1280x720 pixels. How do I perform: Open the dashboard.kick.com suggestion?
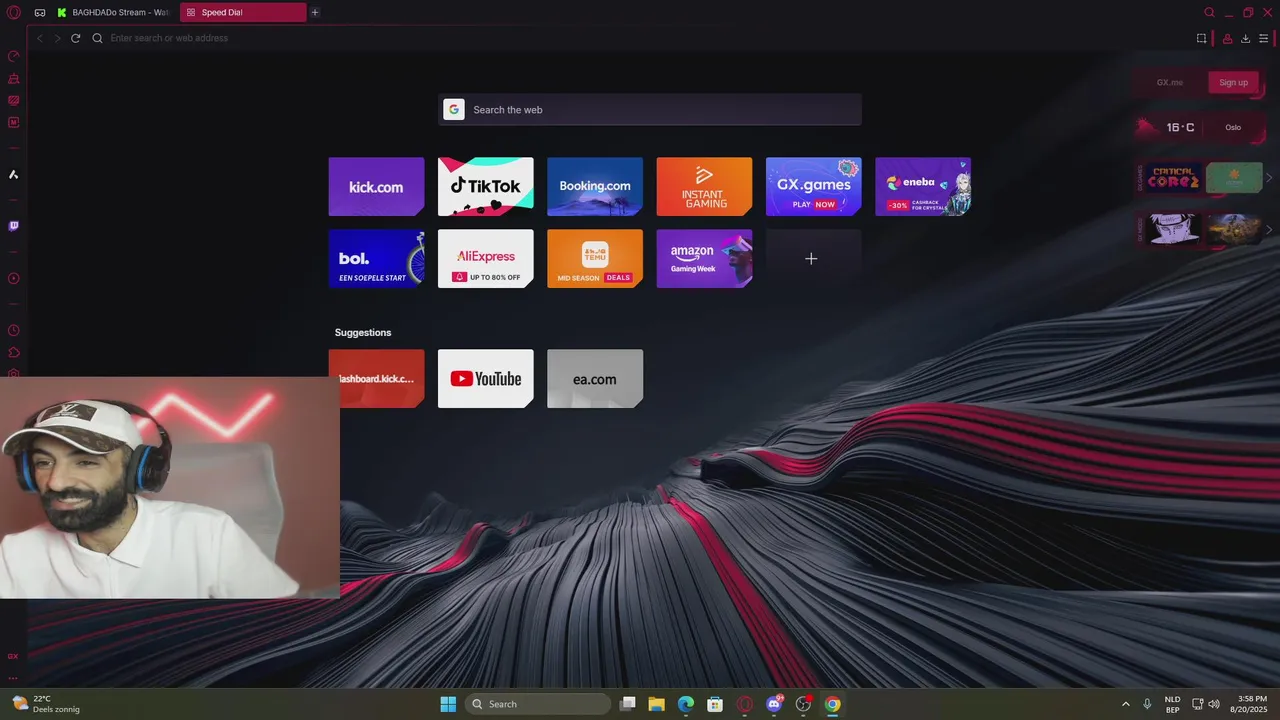[376, 378]
